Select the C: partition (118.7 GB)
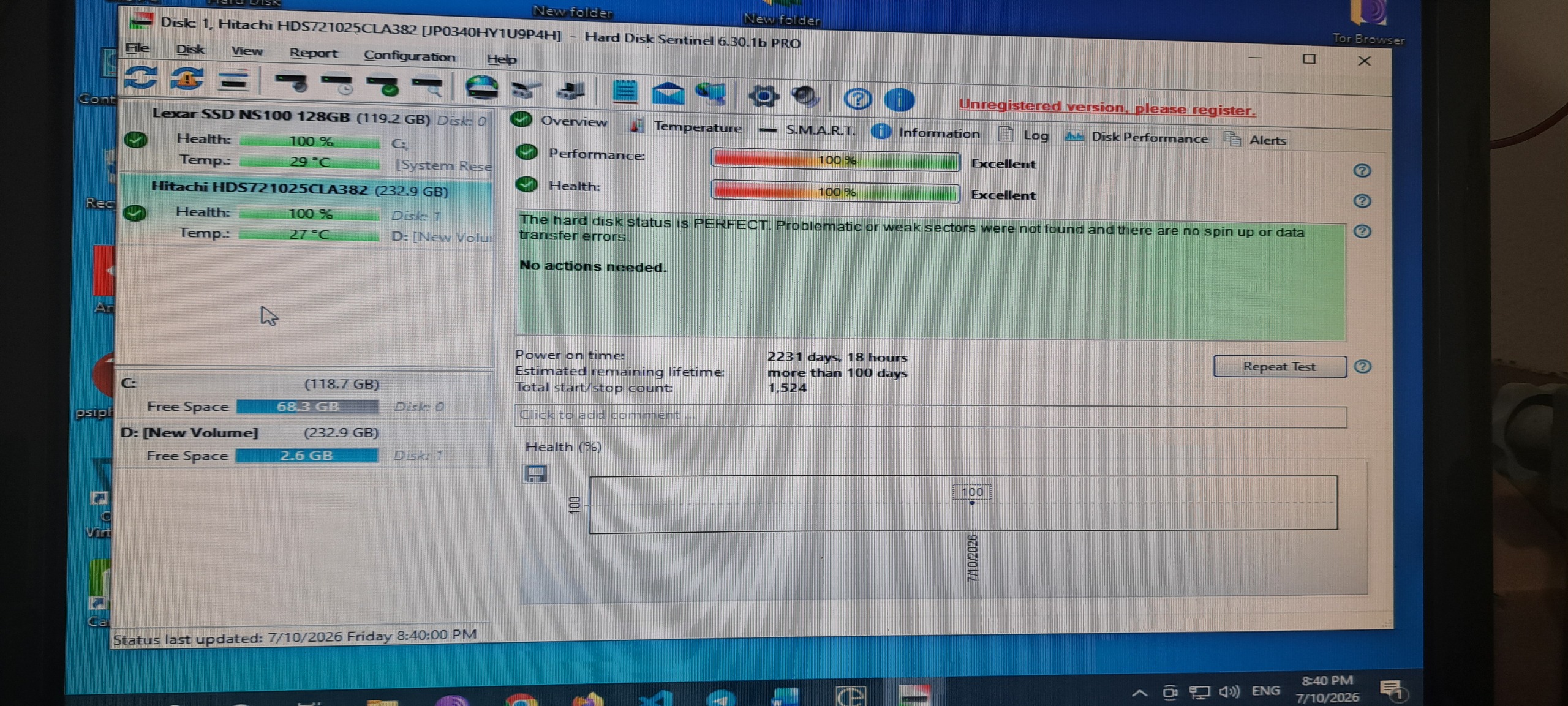 click(x=304, y=395)
